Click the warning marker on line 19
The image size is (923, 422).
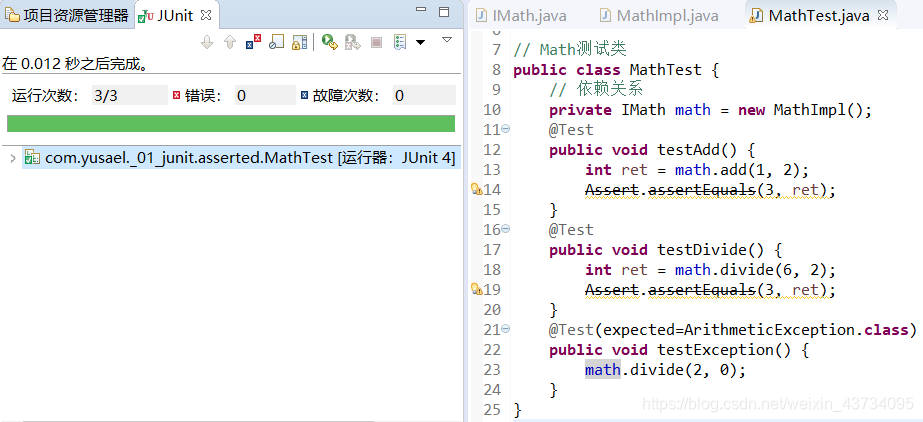[x=476, y=289]
